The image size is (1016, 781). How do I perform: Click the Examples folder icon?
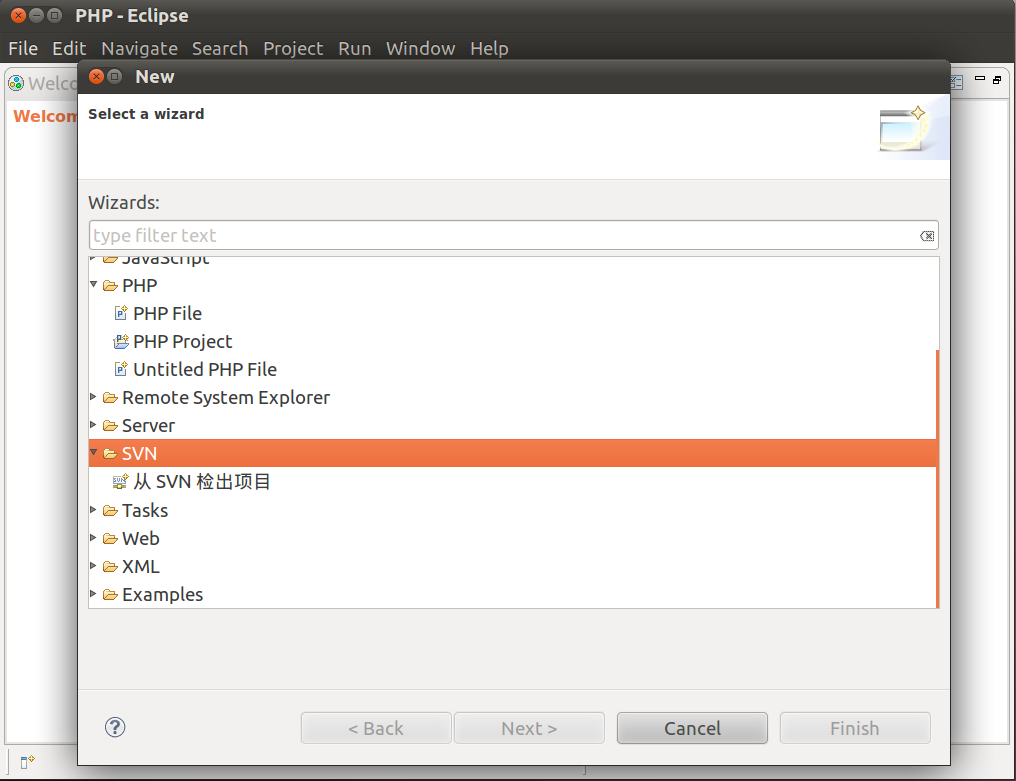click(x=110, y=594)
